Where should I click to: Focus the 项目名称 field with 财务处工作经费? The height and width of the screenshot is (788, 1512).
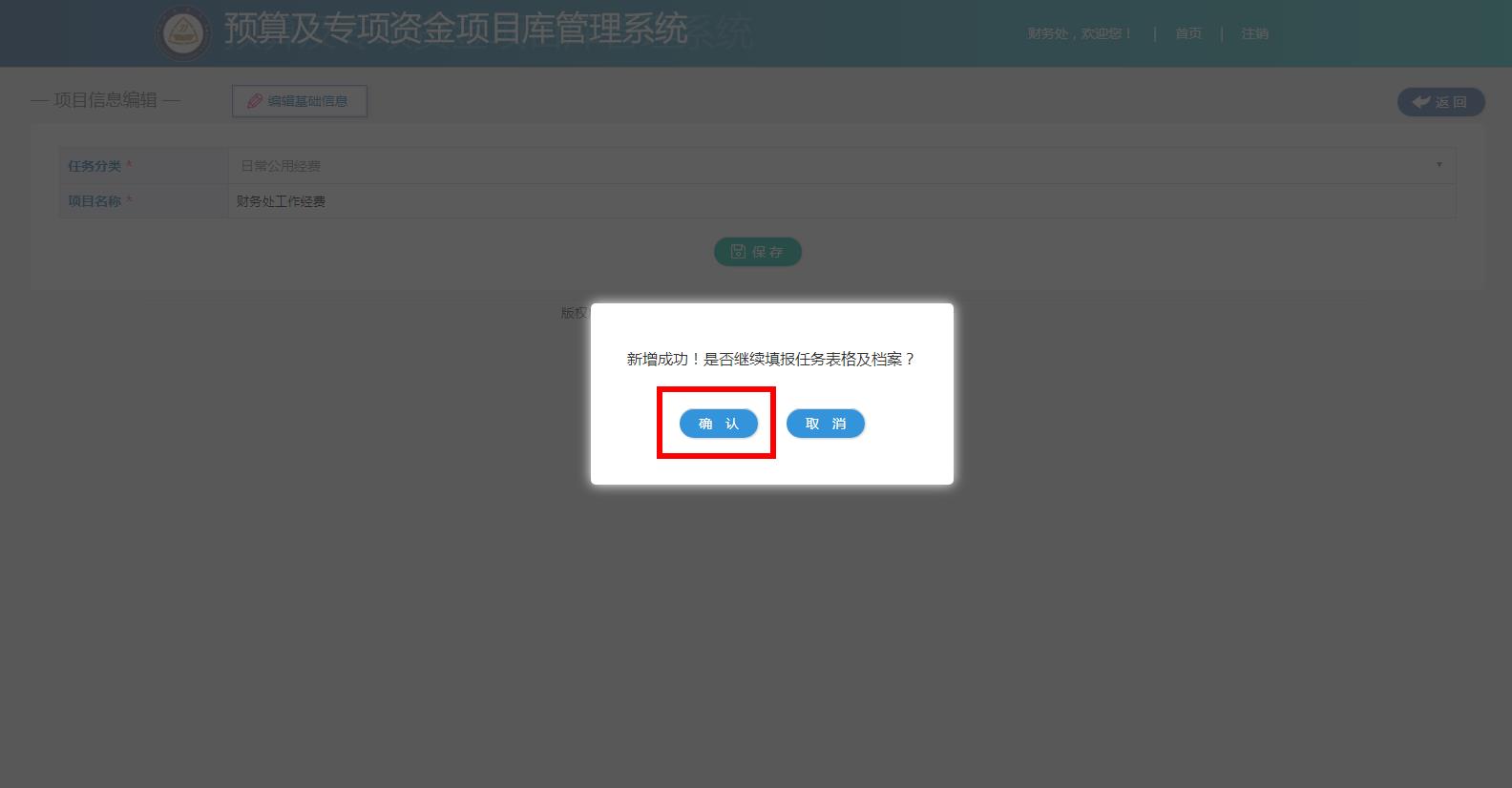[842, 201]
